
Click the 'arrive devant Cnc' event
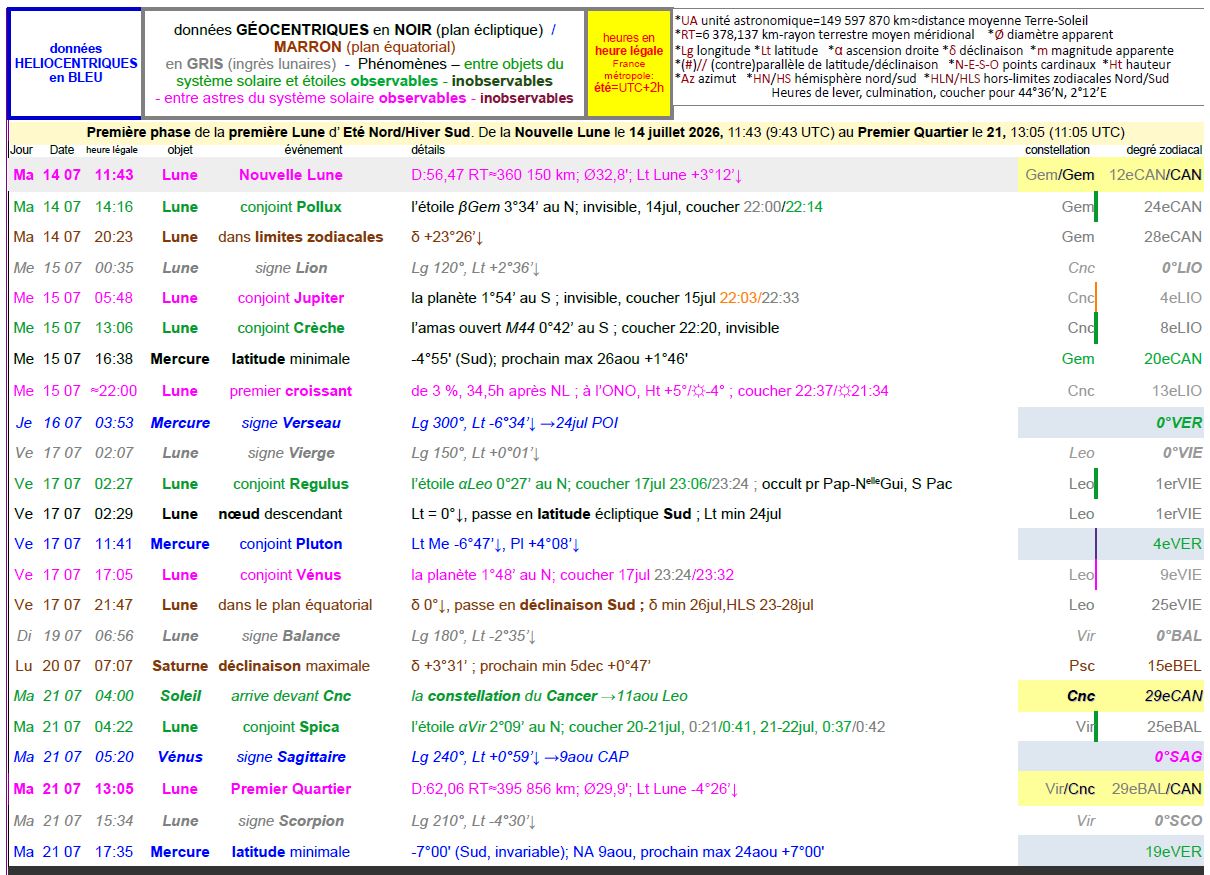coord(290,696)
